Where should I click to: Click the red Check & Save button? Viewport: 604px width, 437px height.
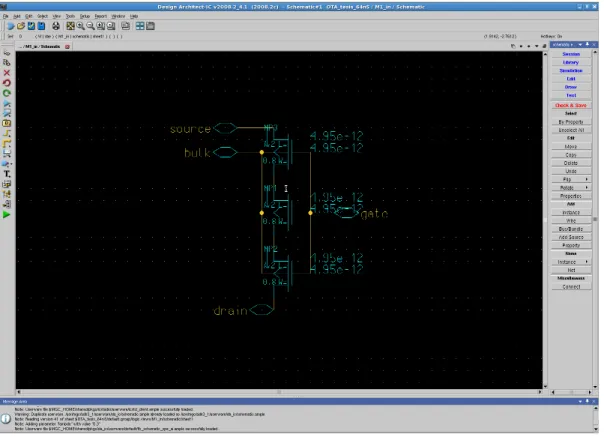click(571, 105)
